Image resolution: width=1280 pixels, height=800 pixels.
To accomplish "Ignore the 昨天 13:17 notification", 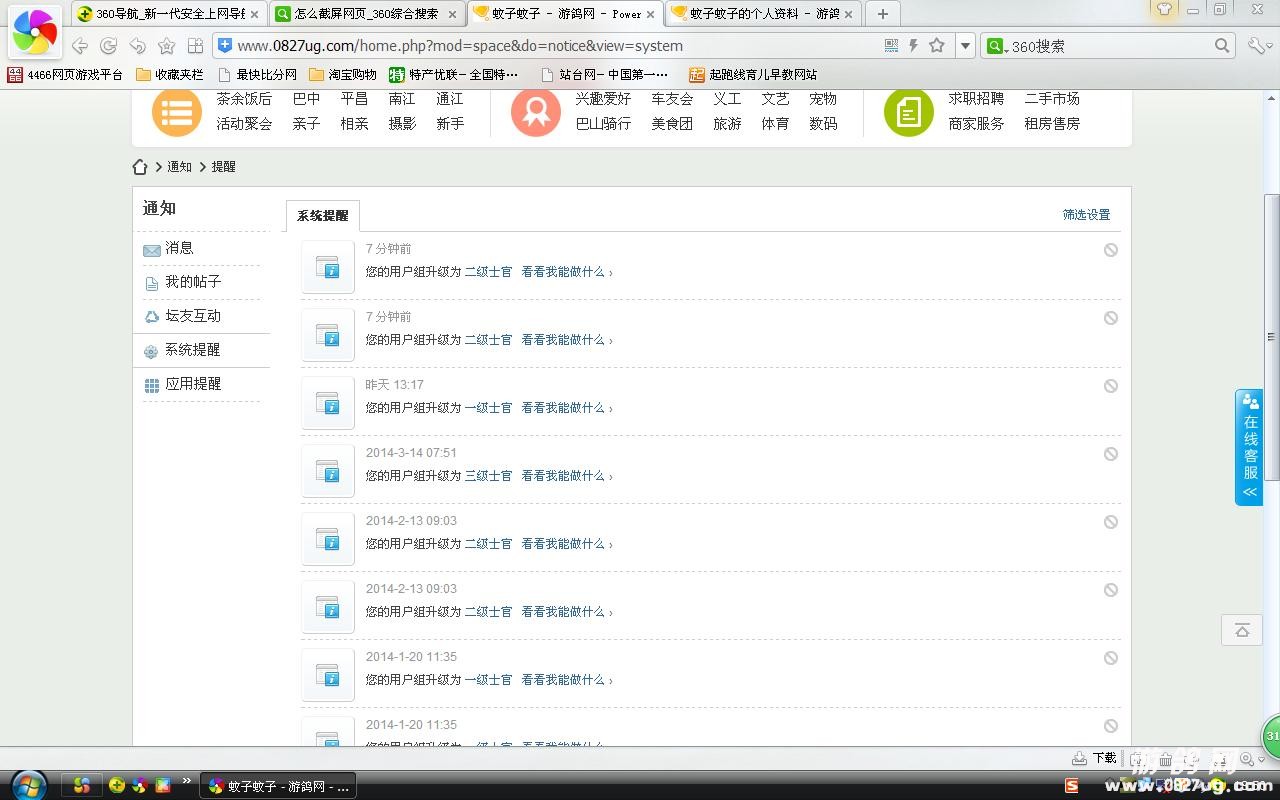I will pos(1110,386).
